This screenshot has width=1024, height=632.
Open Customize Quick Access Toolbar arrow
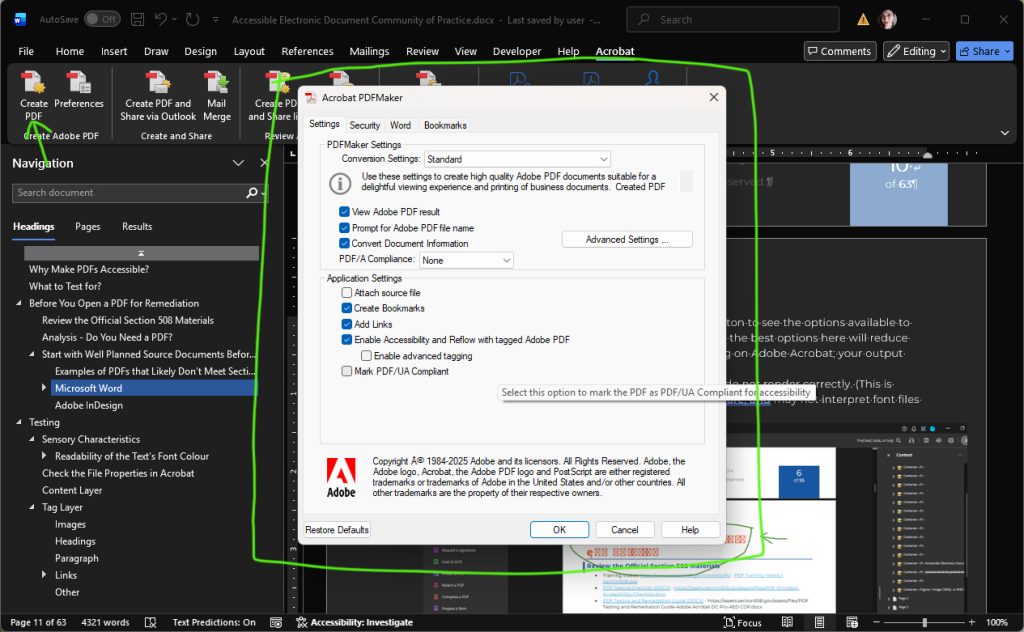pos(216,20)
